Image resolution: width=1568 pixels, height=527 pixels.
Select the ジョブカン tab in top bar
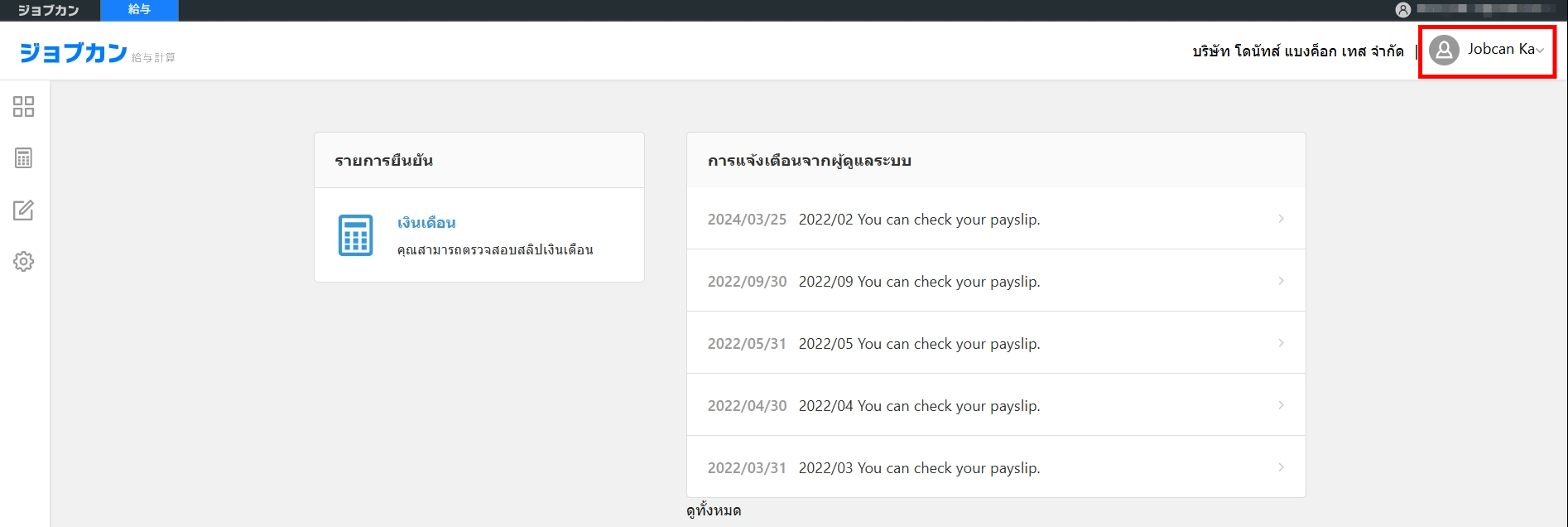(49, 10)
